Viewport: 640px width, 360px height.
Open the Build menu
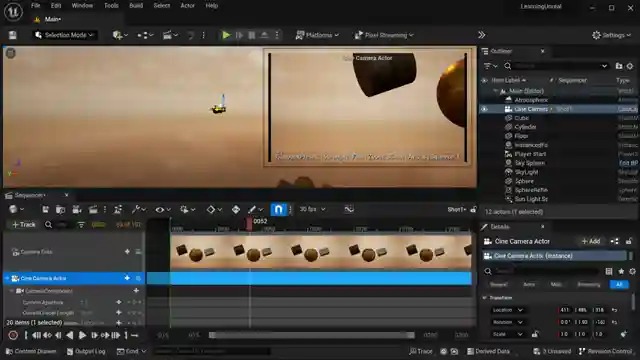point(136,6)
